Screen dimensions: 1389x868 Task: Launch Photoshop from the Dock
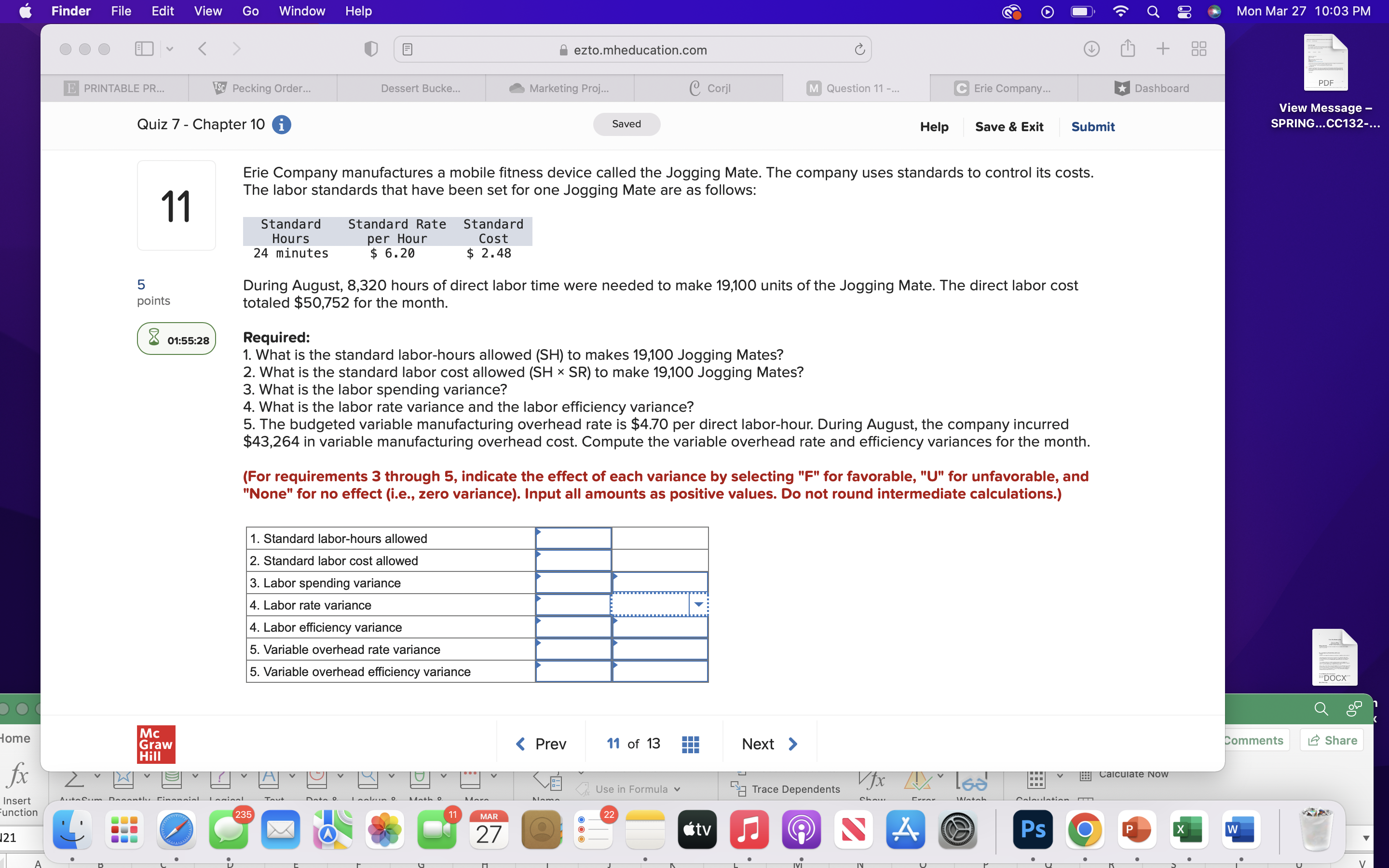(x=1032, y=829)
